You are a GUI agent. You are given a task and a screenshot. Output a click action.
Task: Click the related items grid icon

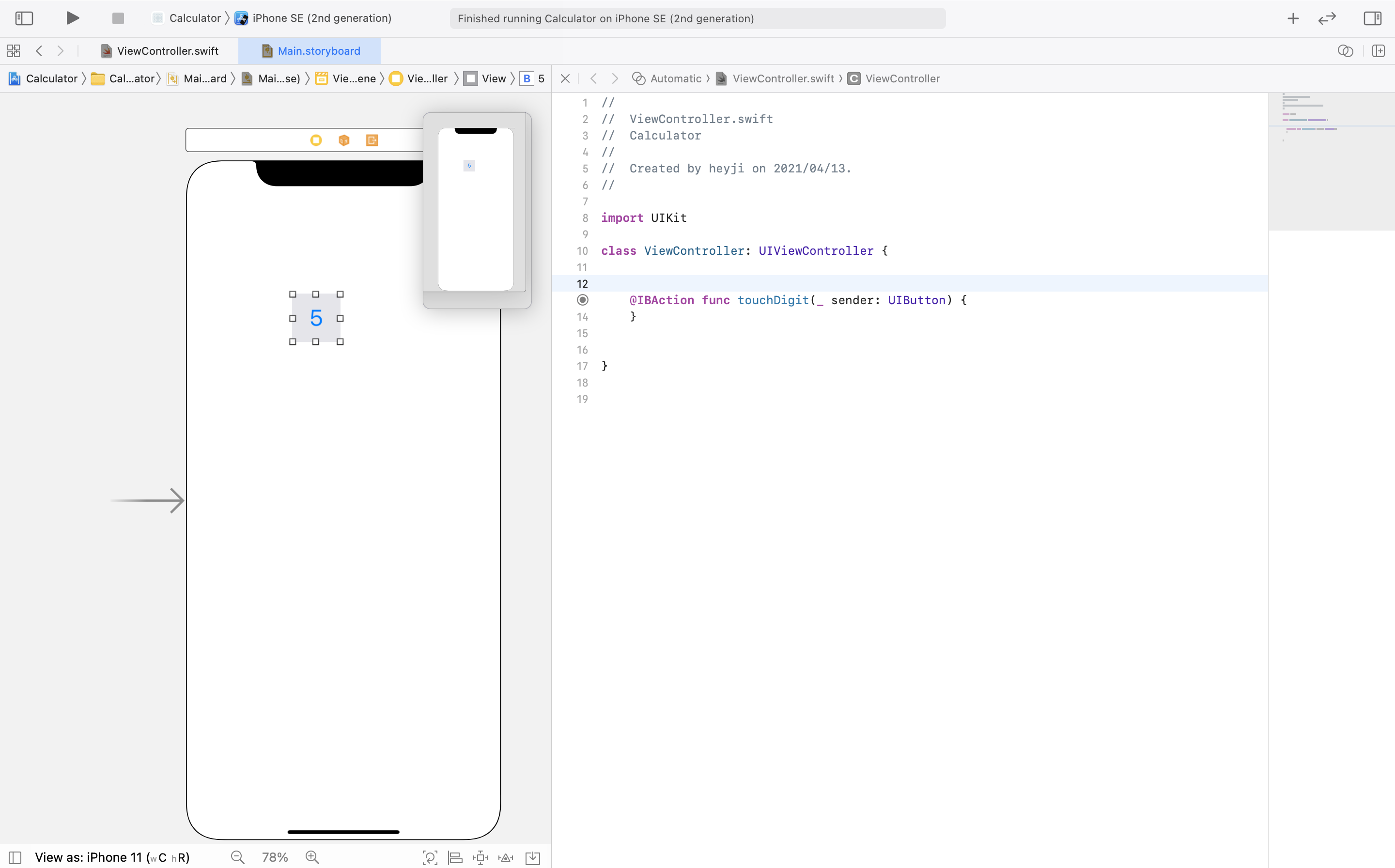(x=14, y=50)
